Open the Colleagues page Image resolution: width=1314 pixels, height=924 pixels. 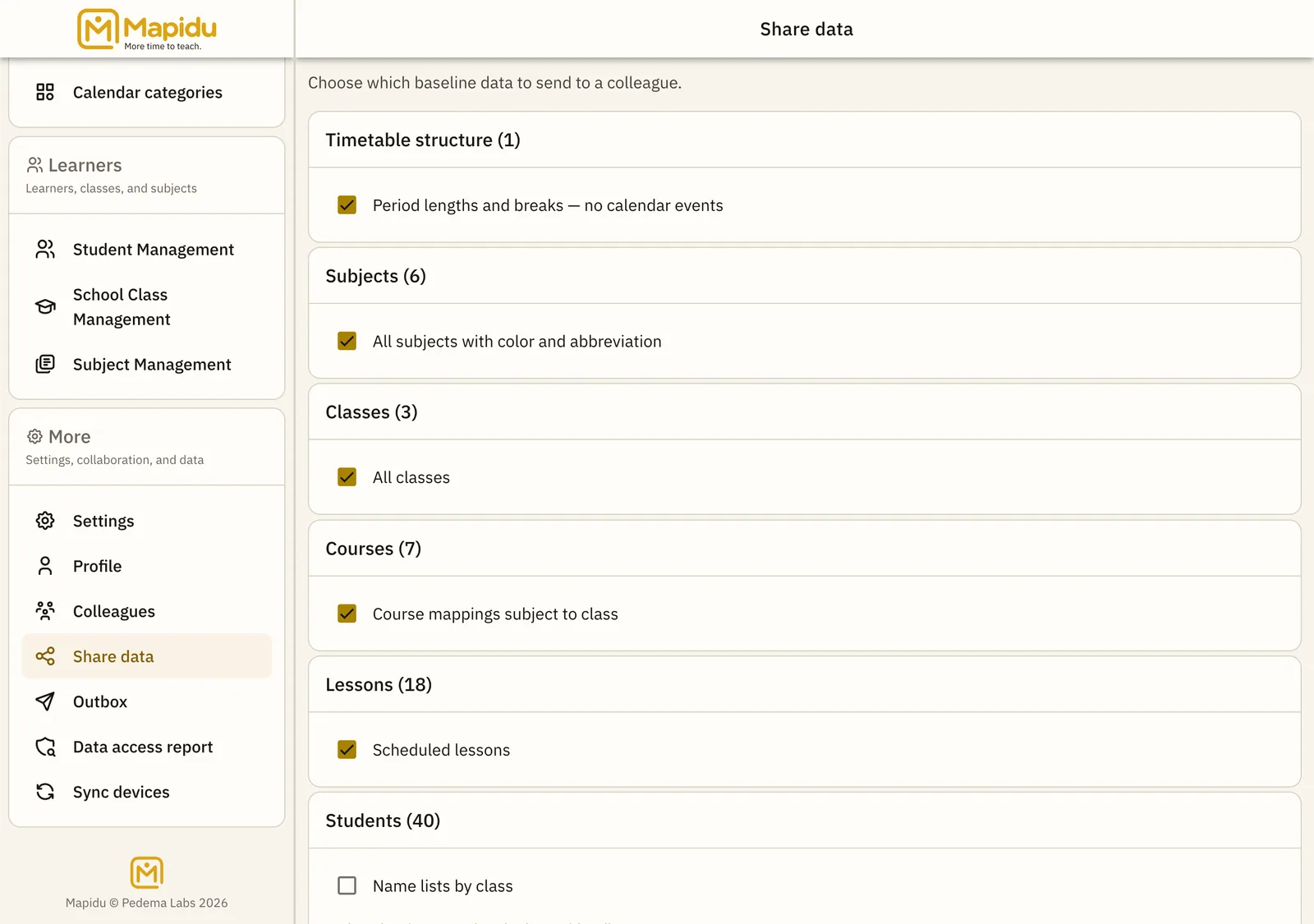147,611
